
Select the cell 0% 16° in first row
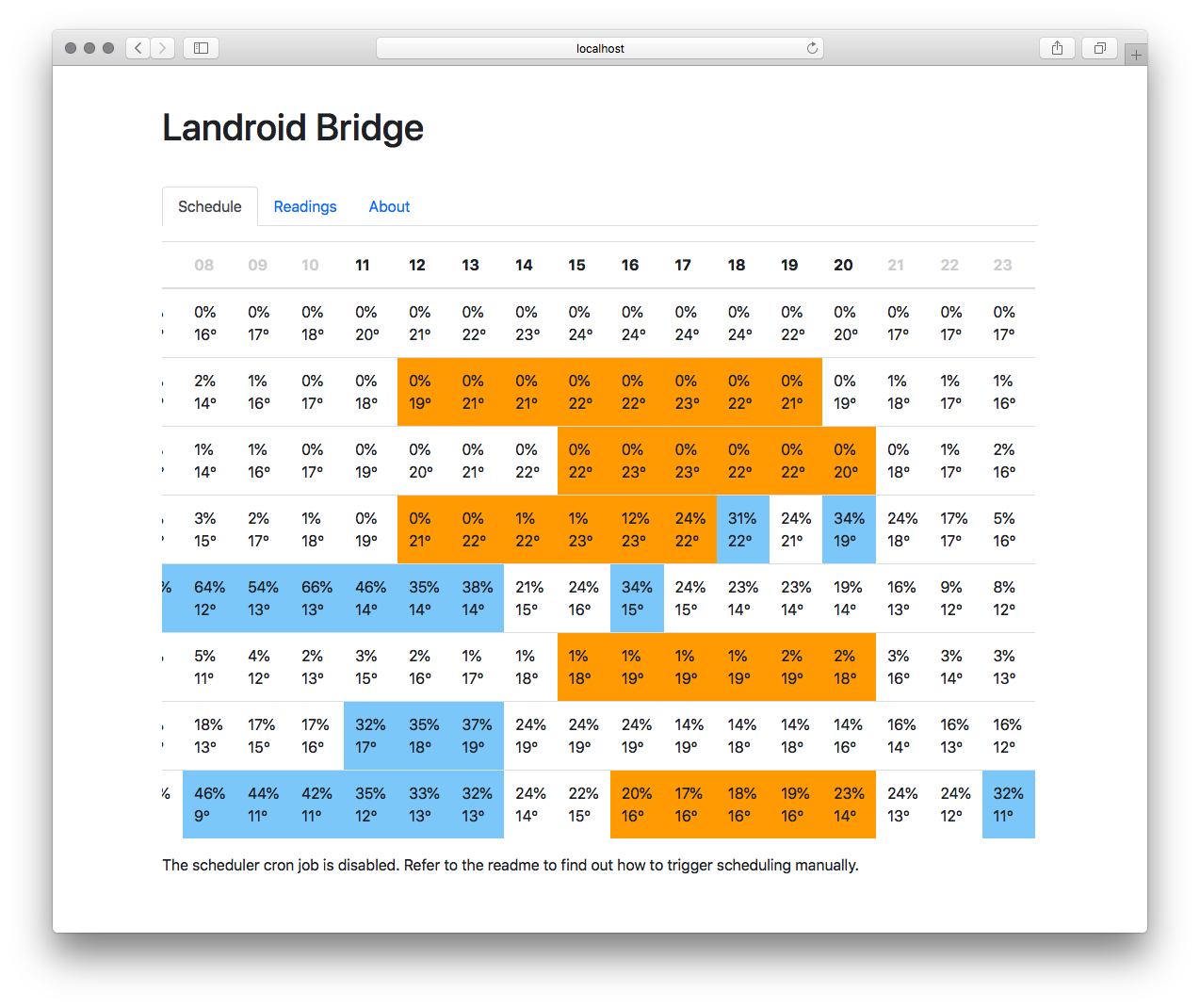[209, 323]
